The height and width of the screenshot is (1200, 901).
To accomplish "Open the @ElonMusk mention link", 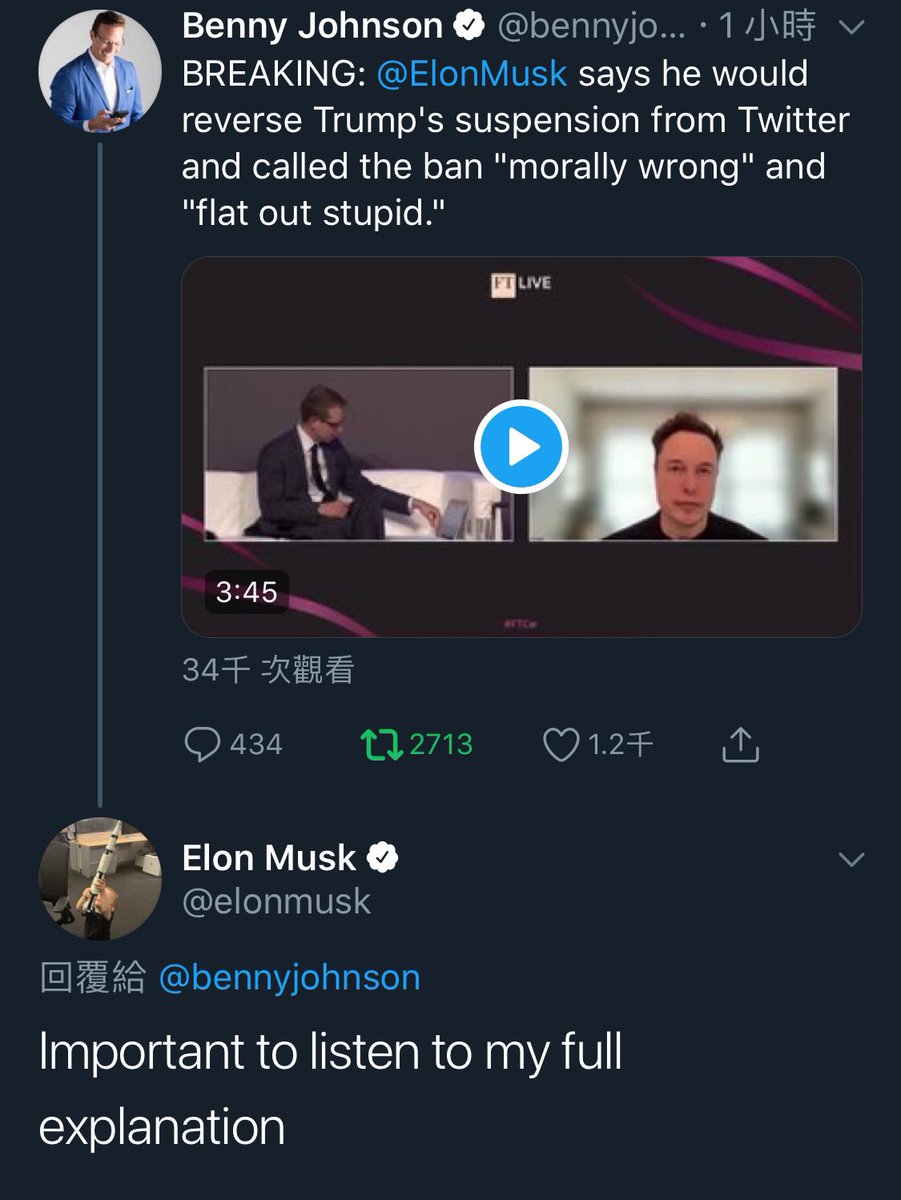I will (473, 74).
